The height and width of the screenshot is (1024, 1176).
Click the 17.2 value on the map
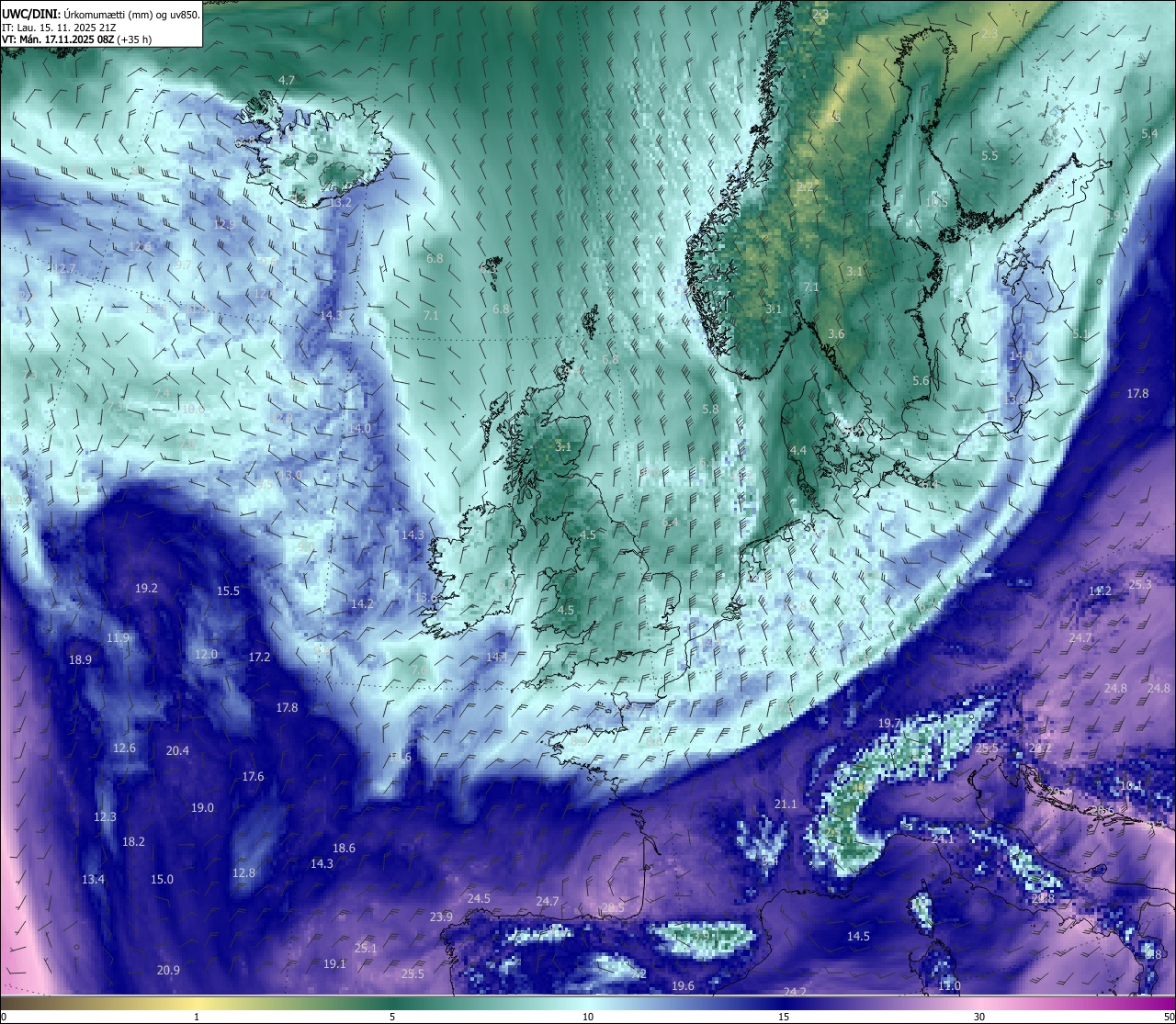pyautogui.click(x=259, y=658)
